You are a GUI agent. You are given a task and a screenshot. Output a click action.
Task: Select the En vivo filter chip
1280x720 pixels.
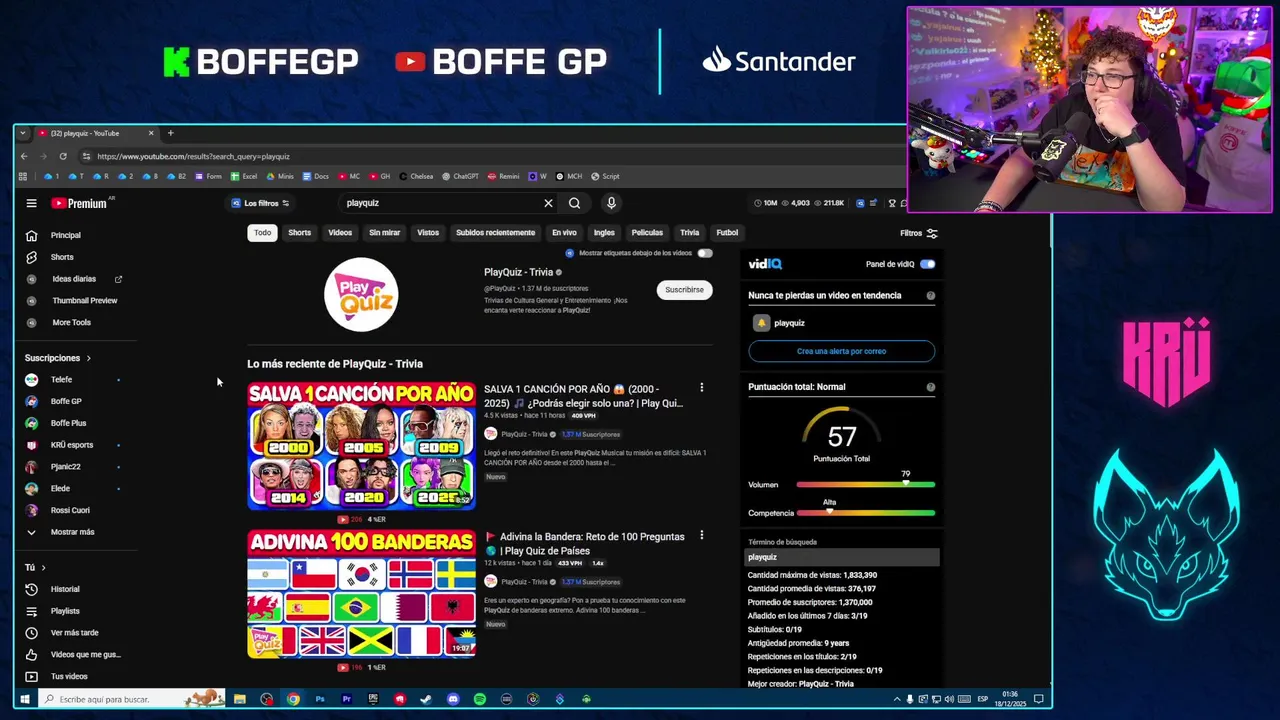[564, 233]
